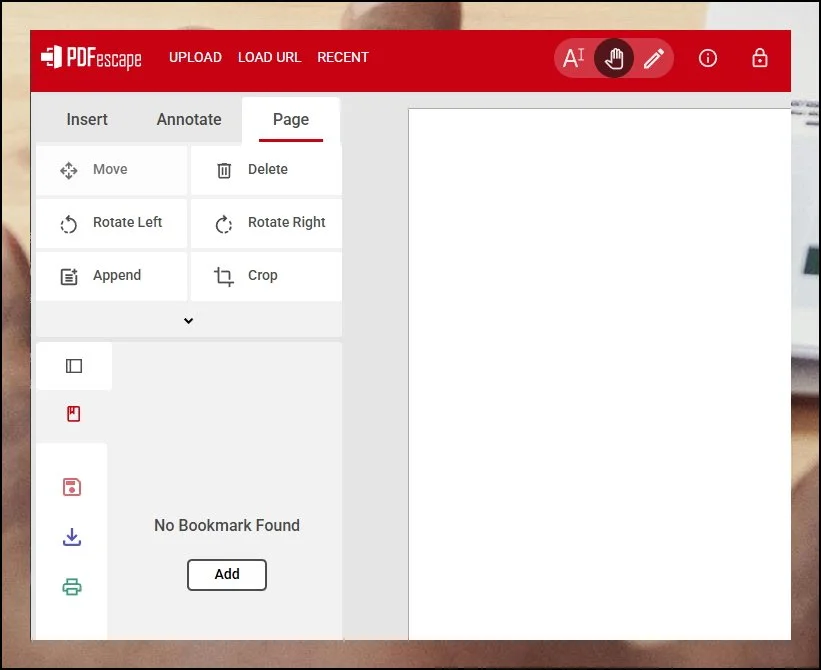Click the blank PDF page canvas

[x=598, y=370]
